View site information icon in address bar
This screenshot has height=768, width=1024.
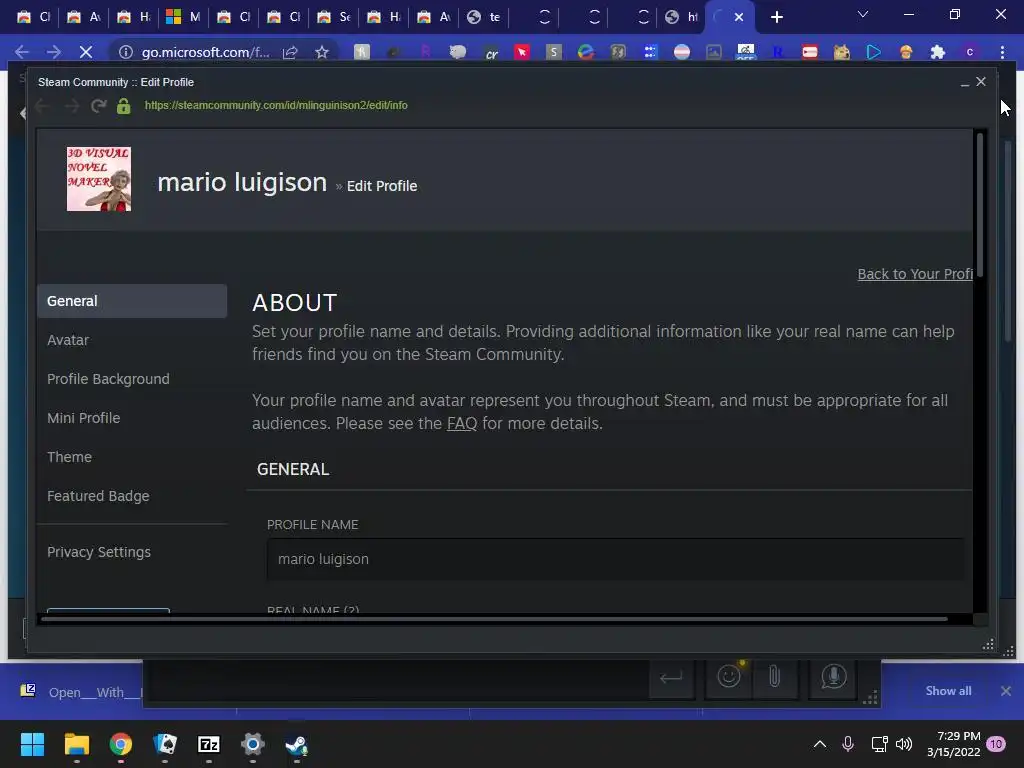[x=125, y=52]
